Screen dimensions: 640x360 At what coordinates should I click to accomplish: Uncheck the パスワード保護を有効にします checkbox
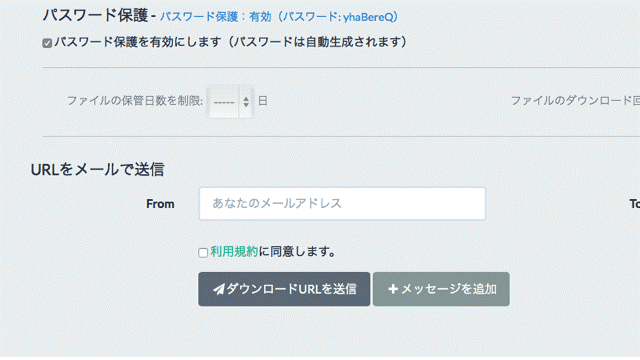47,43
